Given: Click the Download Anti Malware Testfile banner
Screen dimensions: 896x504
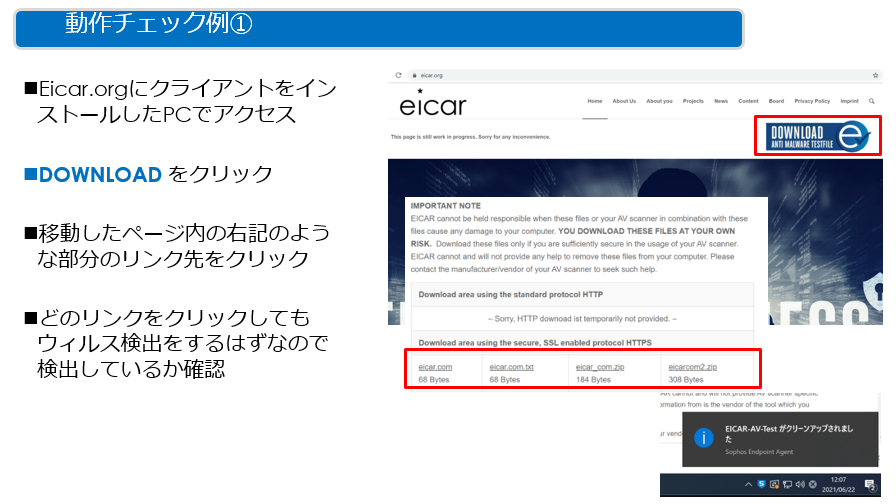Looking at the screenshot, I should pyautogui.click(x=817, y=137).
